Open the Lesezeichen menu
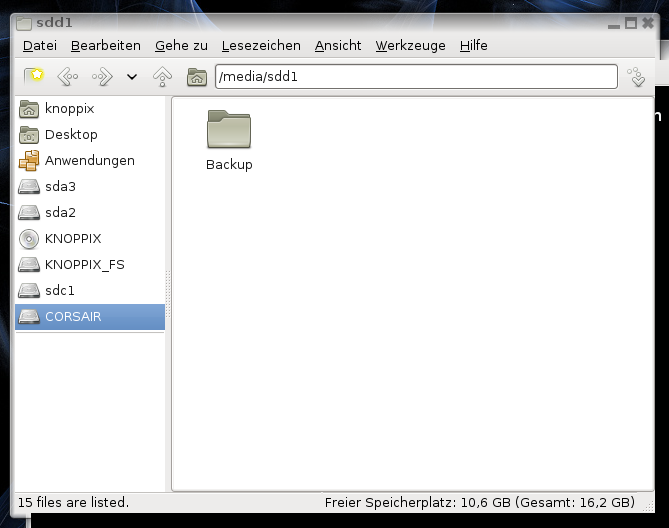Viewport: 669px width, 528px height. (261, 46)
